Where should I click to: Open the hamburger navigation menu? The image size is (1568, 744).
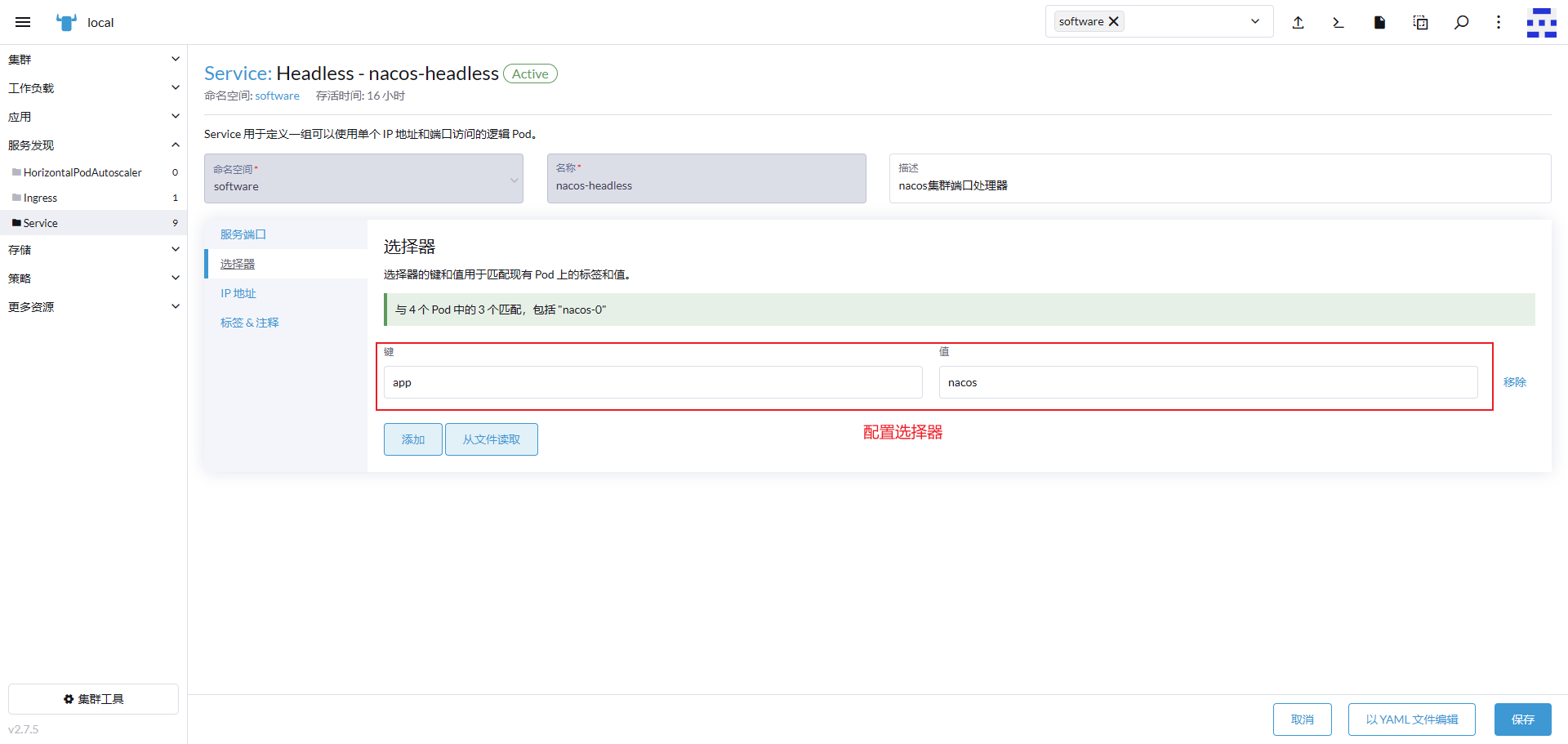point(23,22)
